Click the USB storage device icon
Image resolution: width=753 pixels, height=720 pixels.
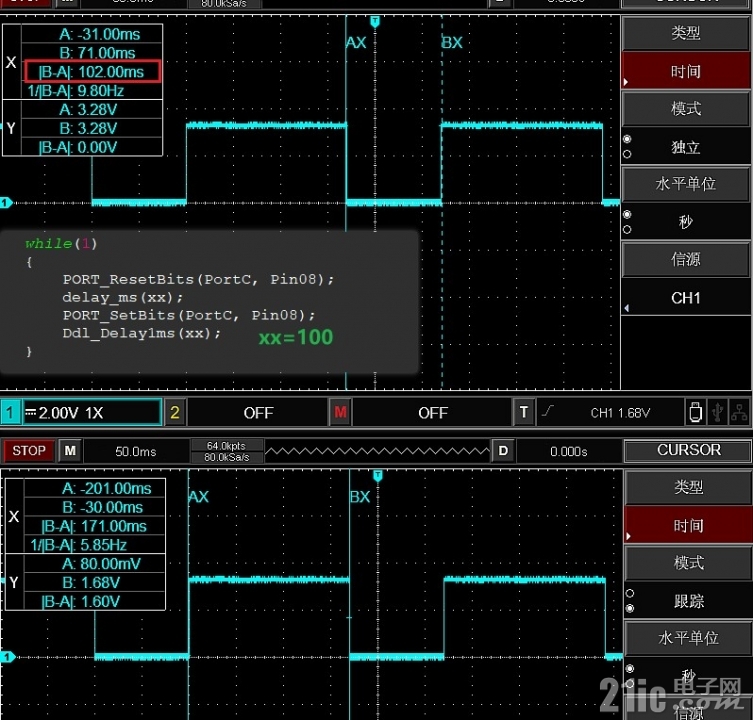coord(695,413)
